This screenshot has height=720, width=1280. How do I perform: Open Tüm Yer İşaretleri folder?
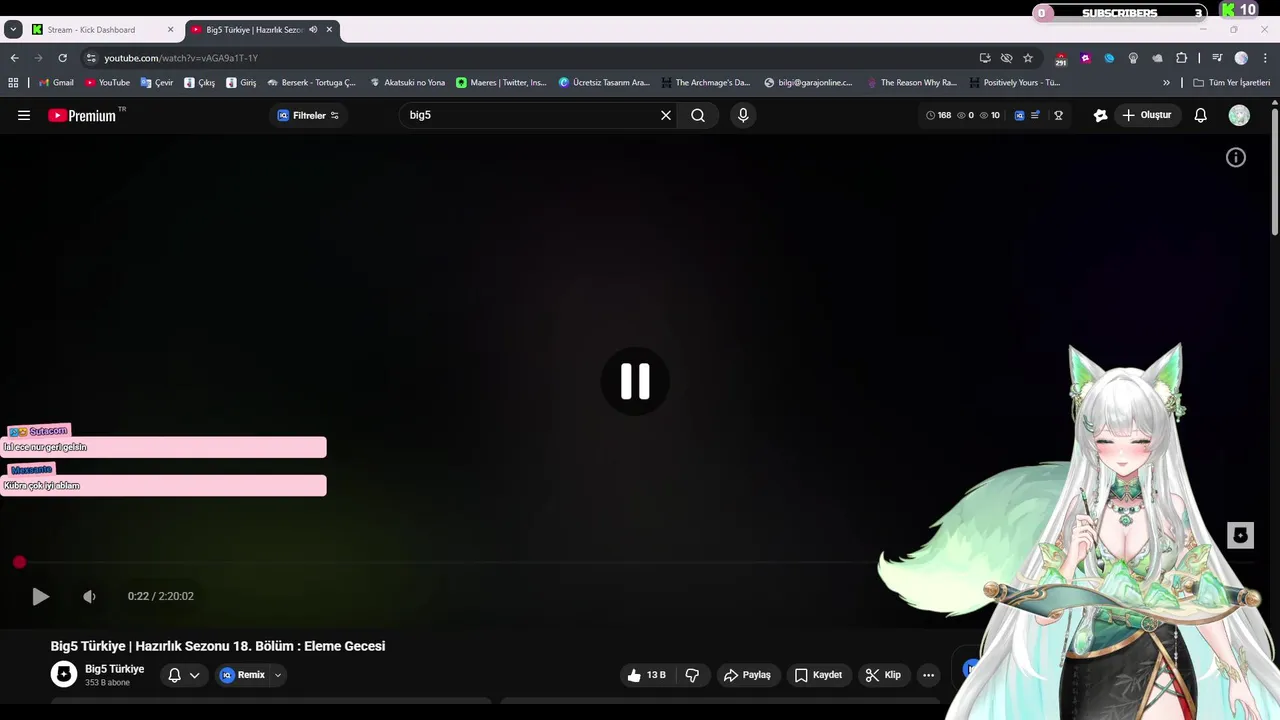(x=1231, y=83)
